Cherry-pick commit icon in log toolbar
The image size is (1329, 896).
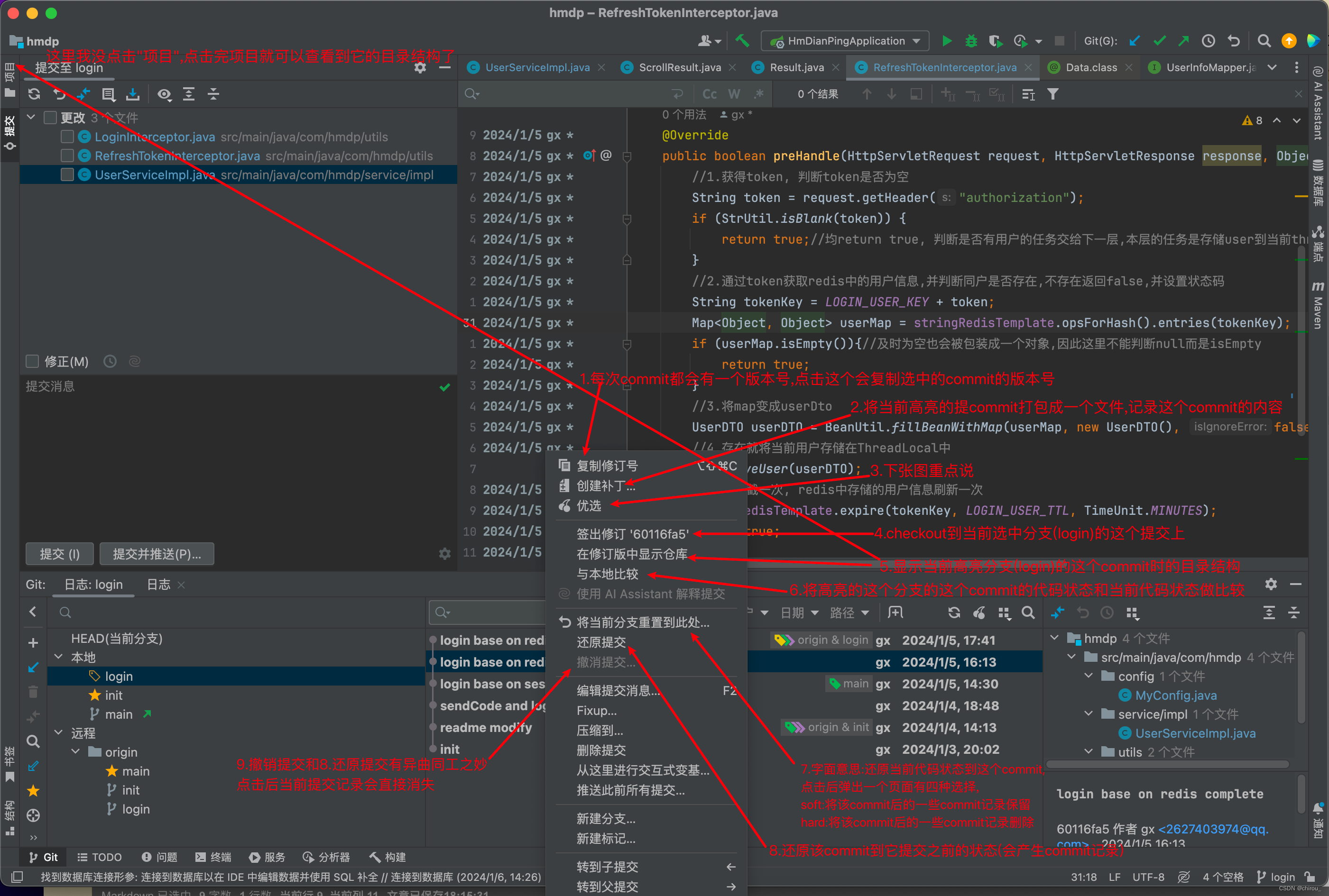(979, 613)
